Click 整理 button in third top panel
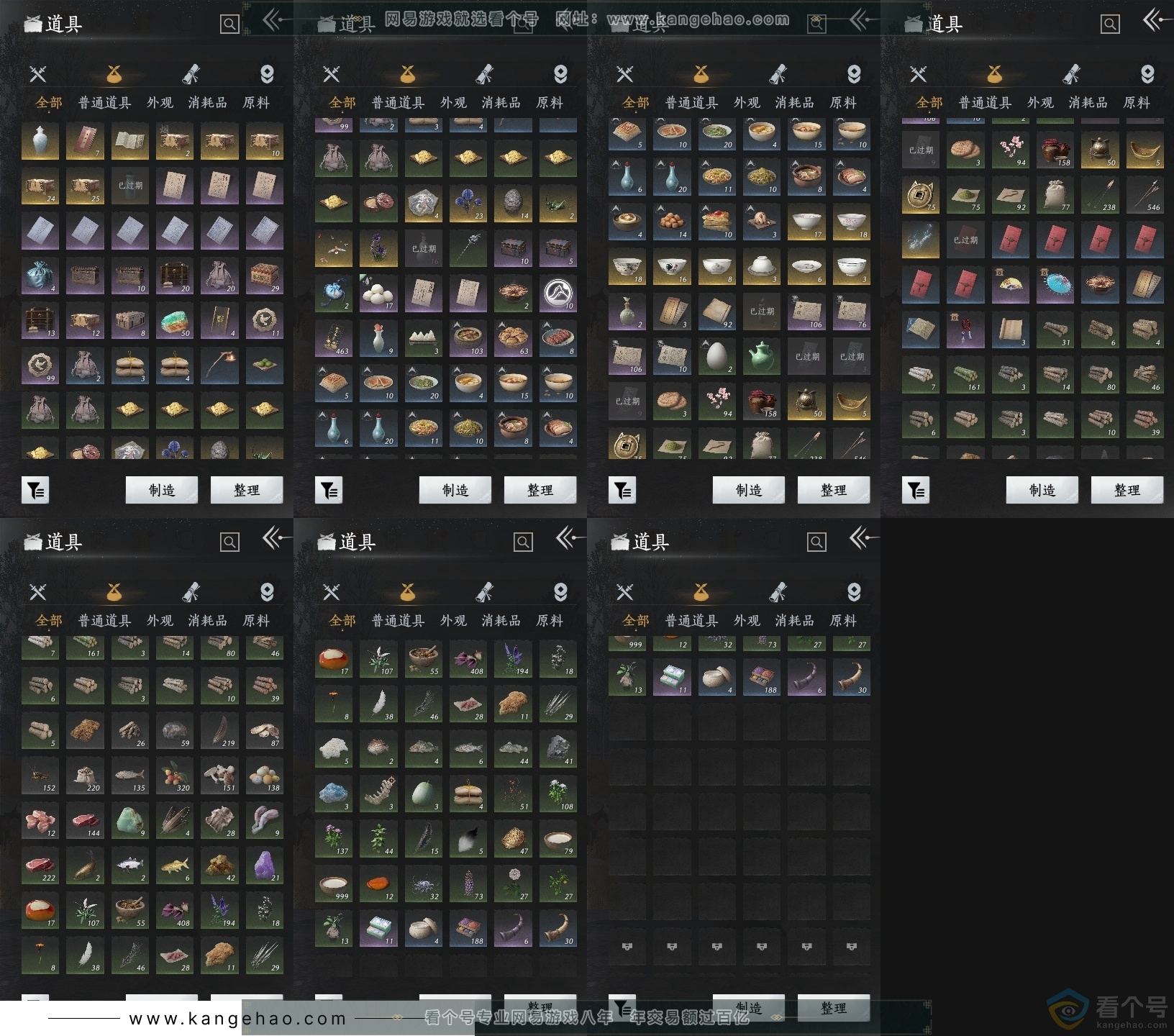 tap(834, 490)
